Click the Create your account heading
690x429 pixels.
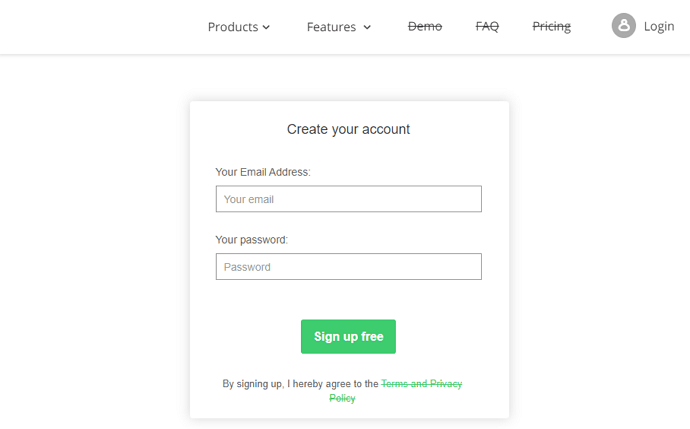coord(349,129)
